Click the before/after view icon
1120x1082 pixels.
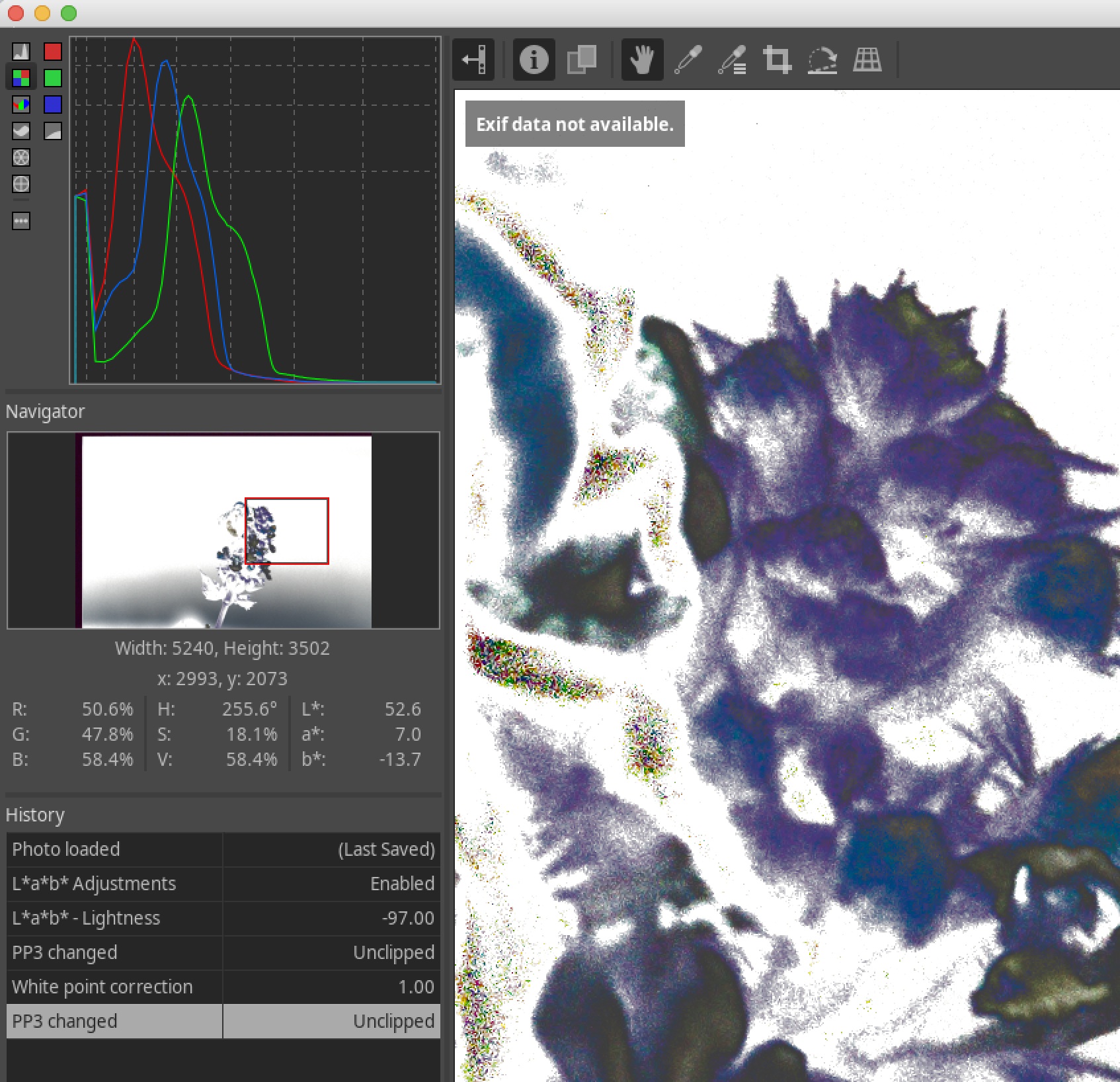click(582, 60)
